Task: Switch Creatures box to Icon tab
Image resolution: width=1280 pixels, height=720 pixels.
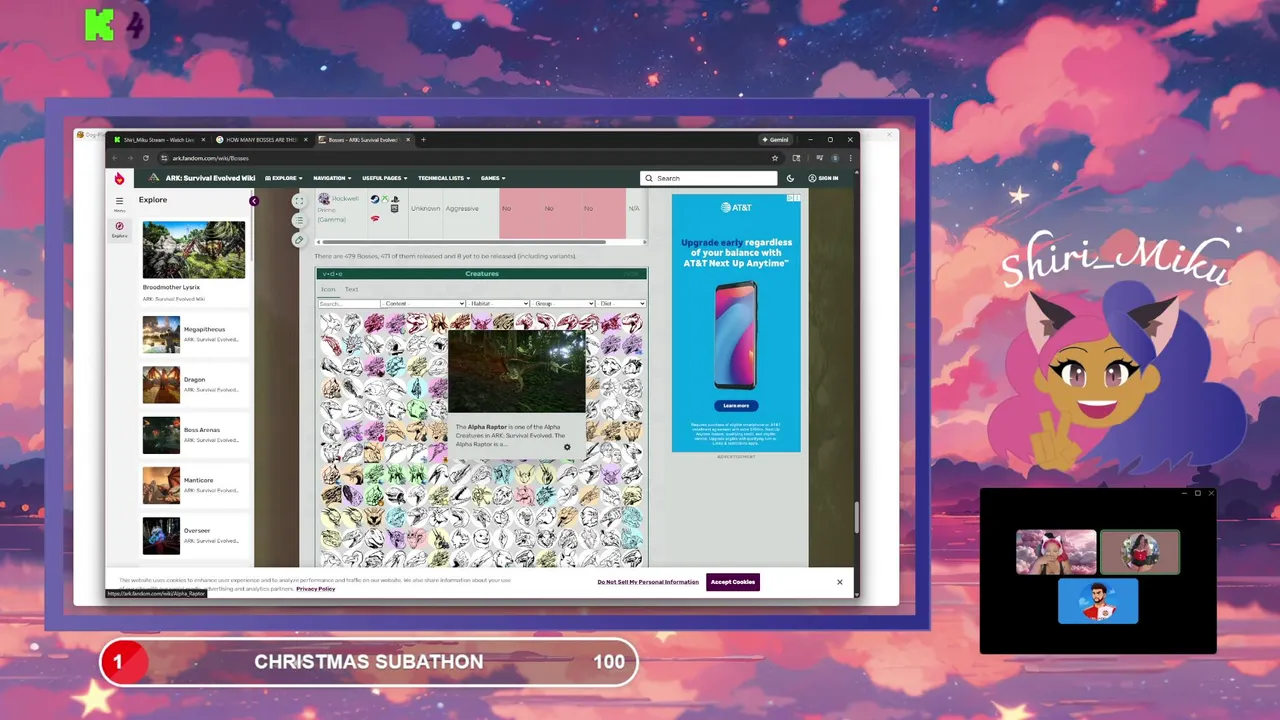Action: click(328, 289)
